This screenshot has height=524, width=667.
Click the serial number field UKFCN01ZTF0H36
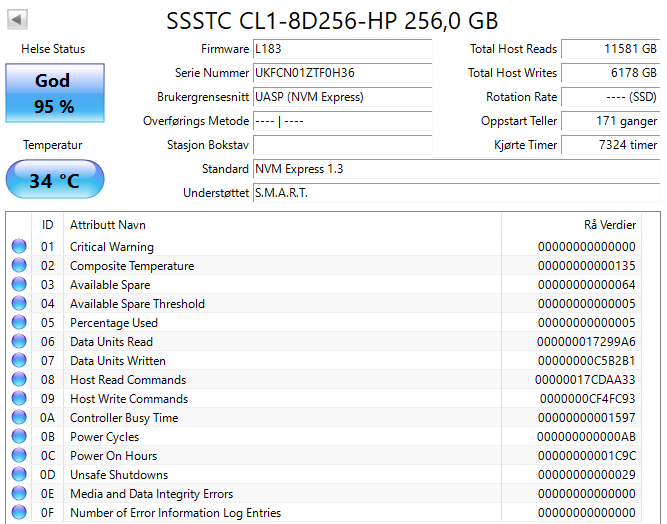[x=342, y=73]
